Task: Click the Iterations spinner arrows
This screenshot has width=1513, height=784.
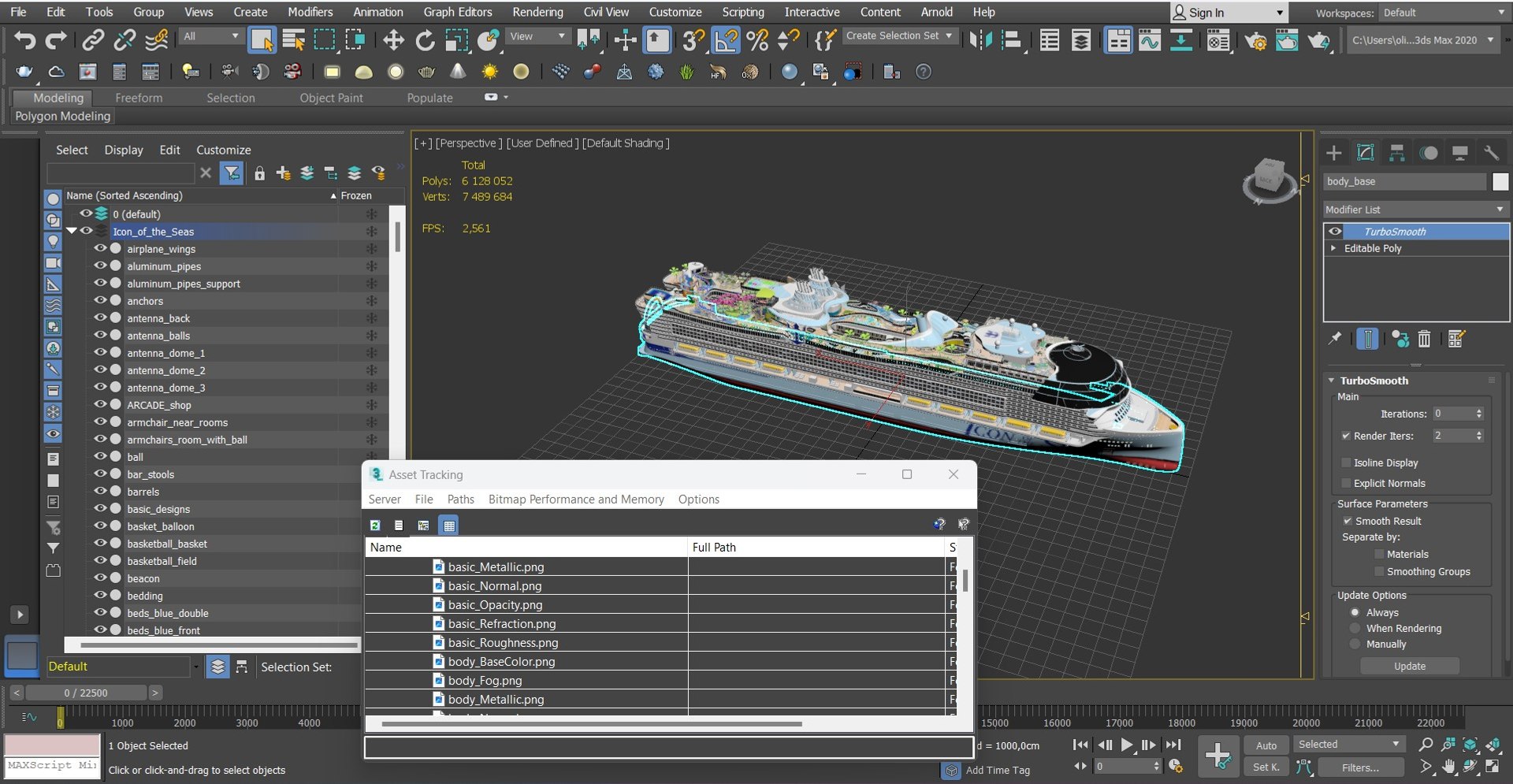Action: point(1479,414)
